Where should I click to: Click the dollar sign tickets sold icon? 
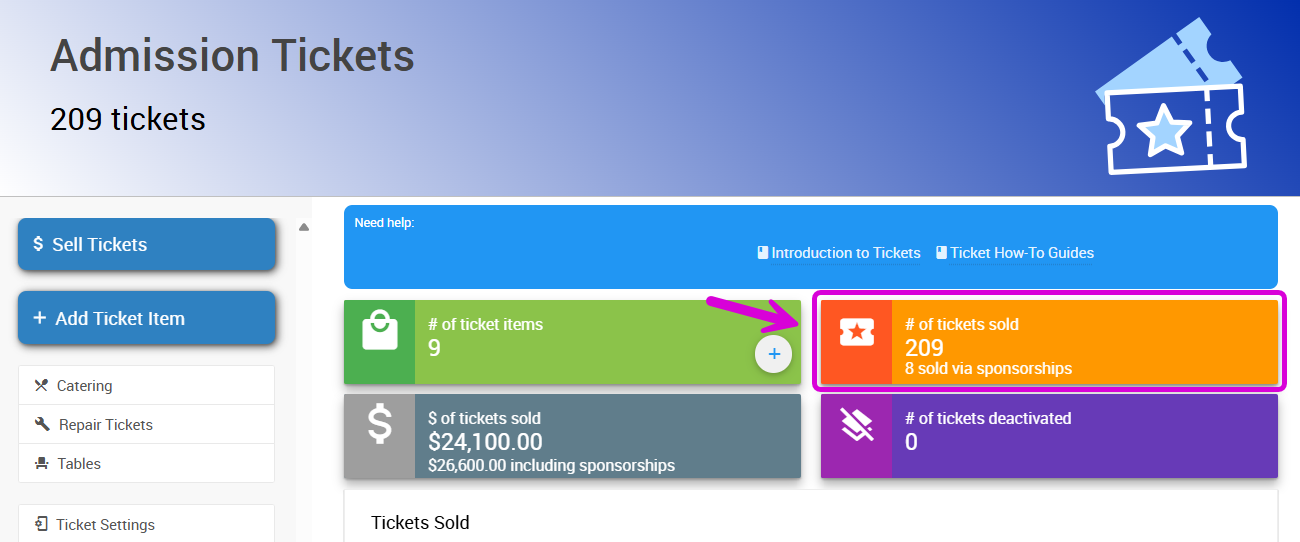(x=379, y=425)
